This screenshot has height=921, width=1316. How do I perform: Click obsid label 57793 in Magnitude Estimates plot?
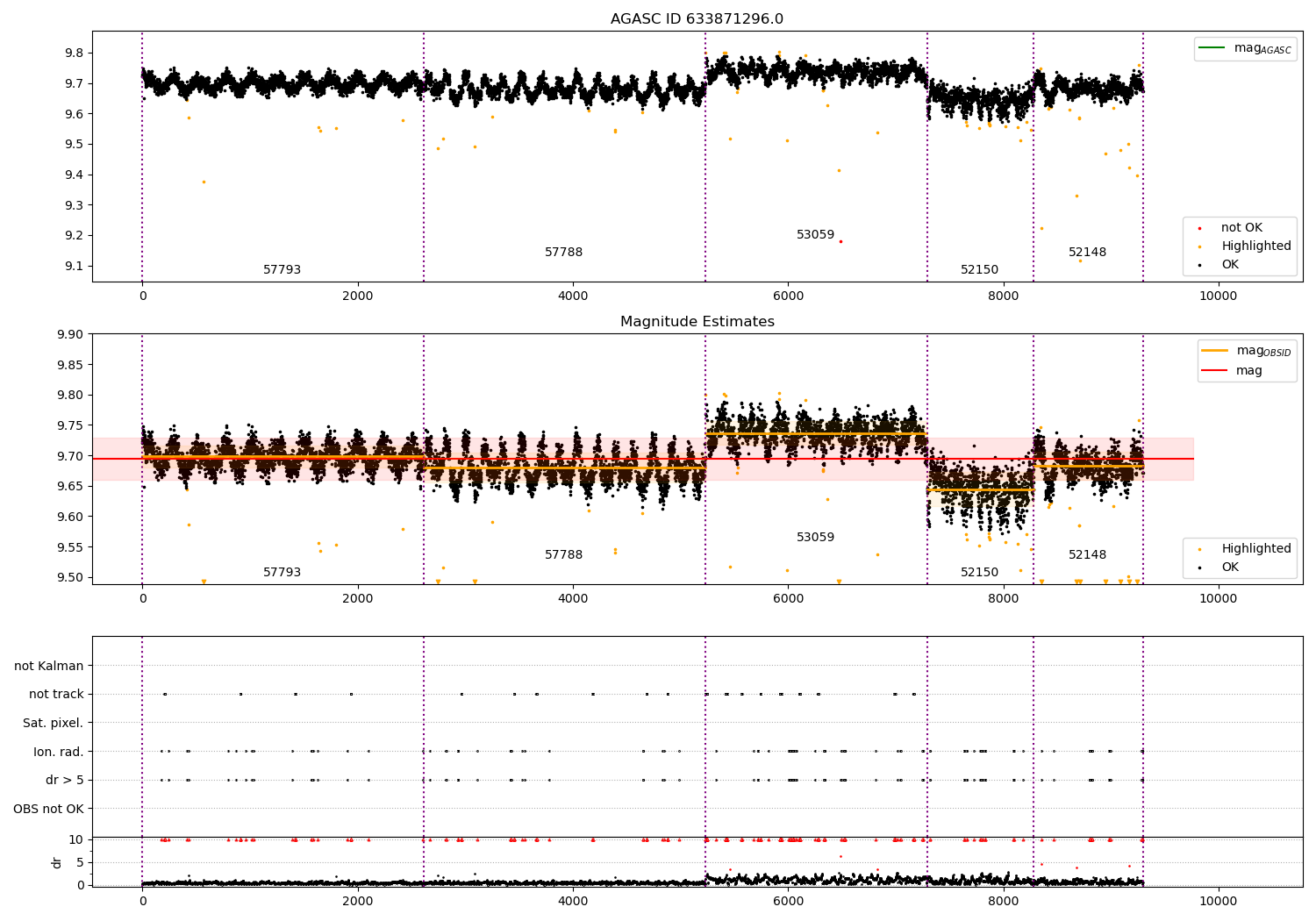282,573
